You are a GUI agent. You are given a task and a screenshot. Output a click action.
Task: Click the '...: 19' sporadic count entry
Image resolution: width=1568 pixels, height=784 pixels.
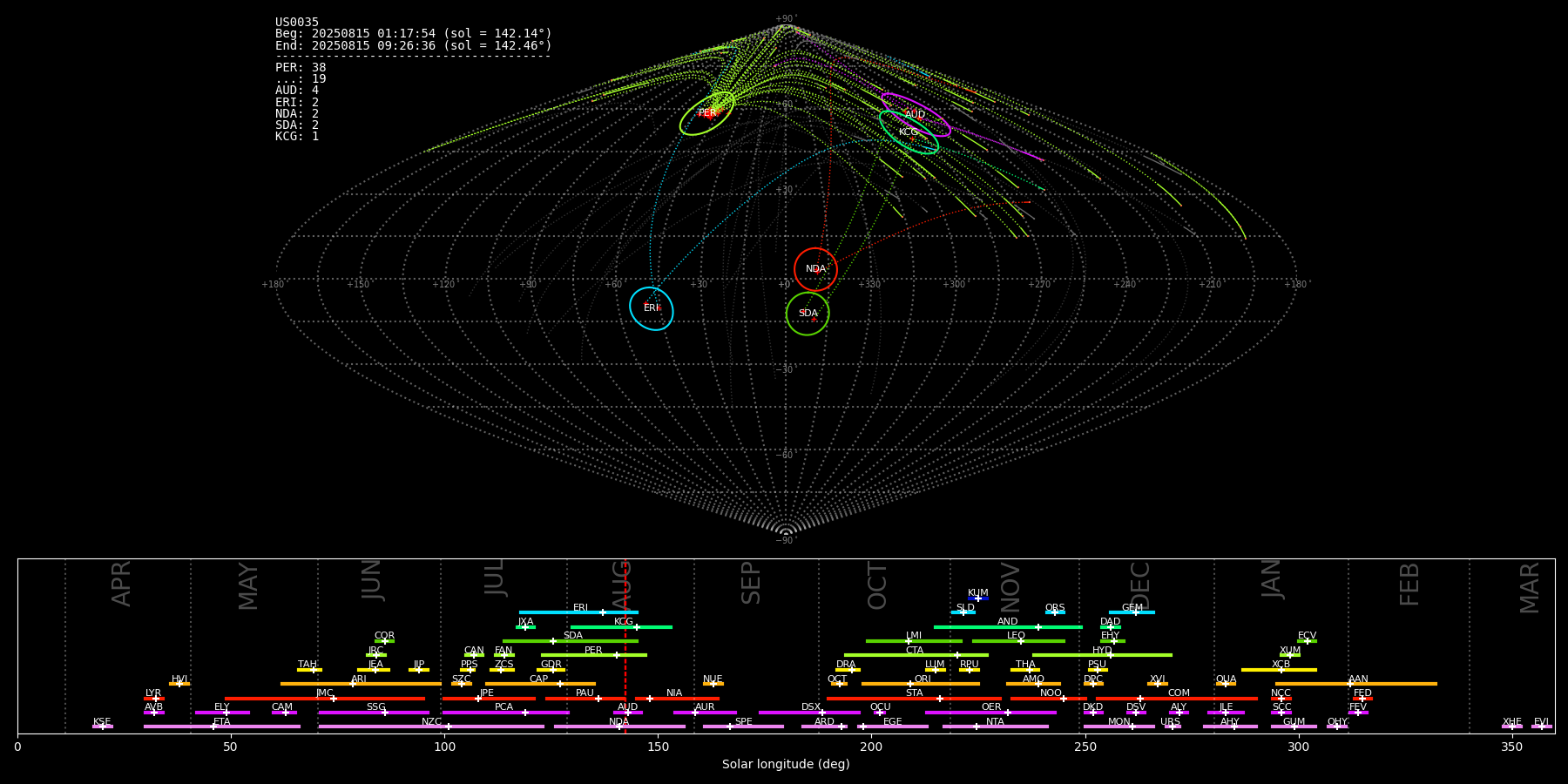coord(301,78)
